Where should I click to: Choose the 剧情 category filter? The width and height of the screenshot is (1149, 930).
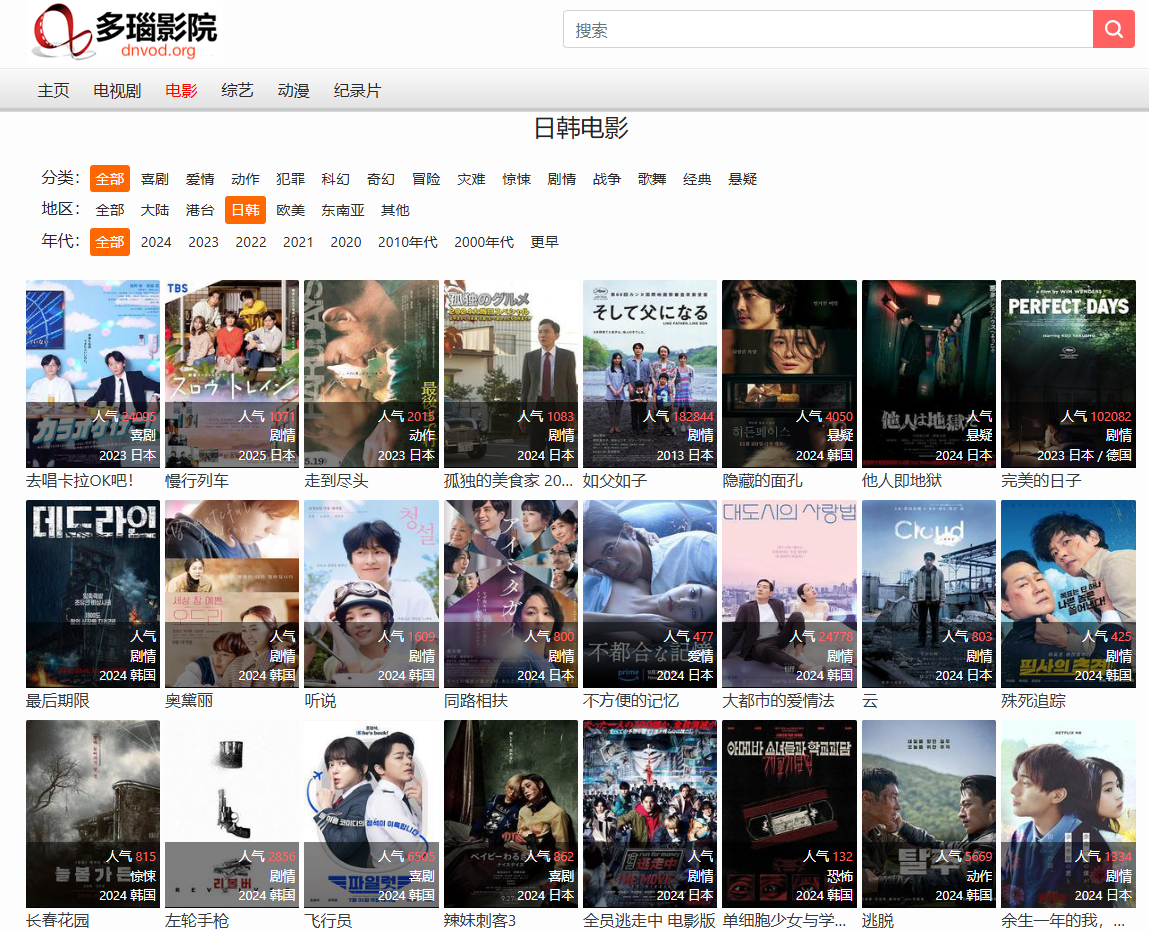(x=562, y=179)
